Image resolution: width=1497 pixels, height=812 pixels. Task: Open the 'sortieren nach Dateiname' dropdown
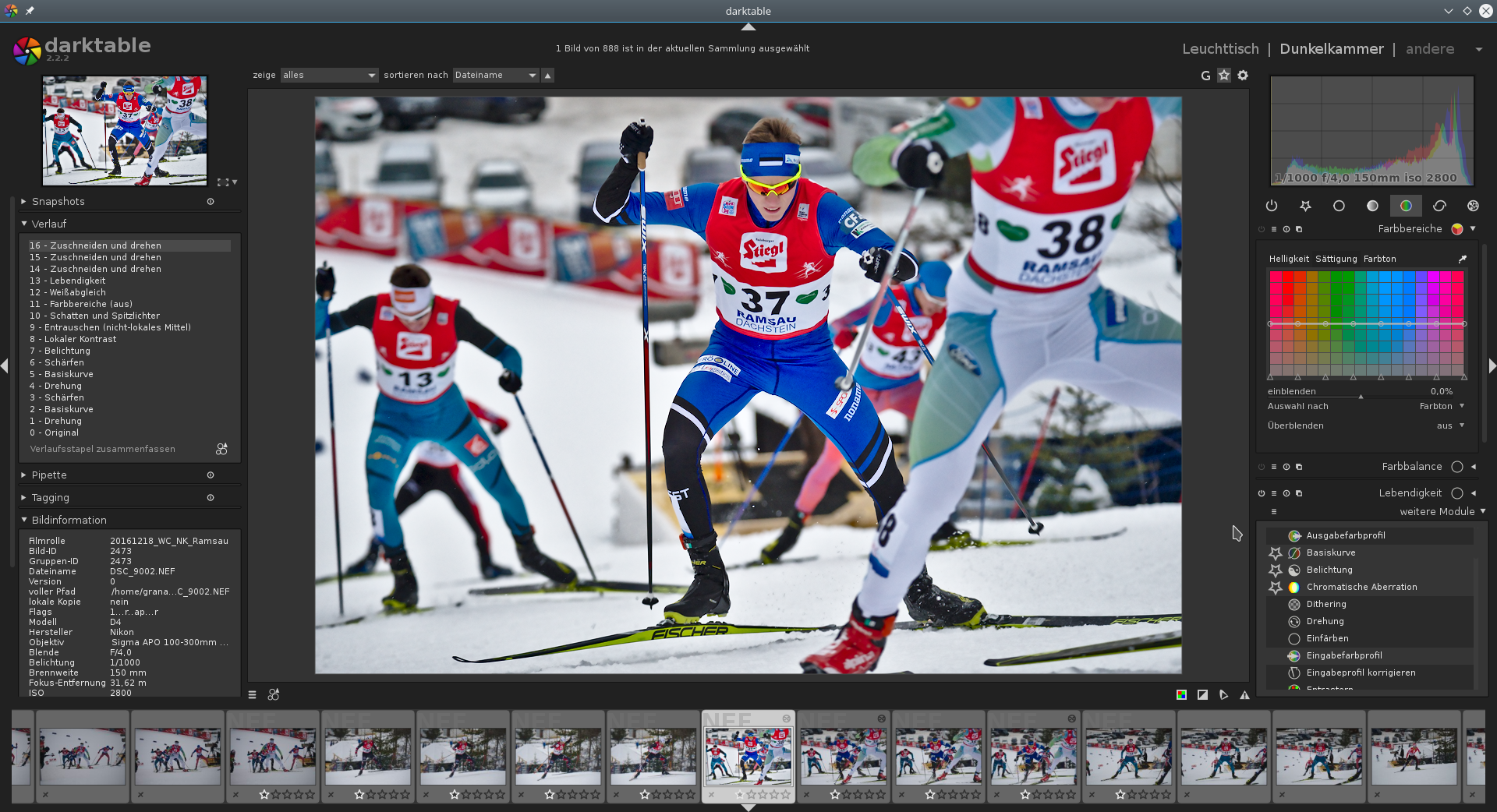click(x=496, y=76)
